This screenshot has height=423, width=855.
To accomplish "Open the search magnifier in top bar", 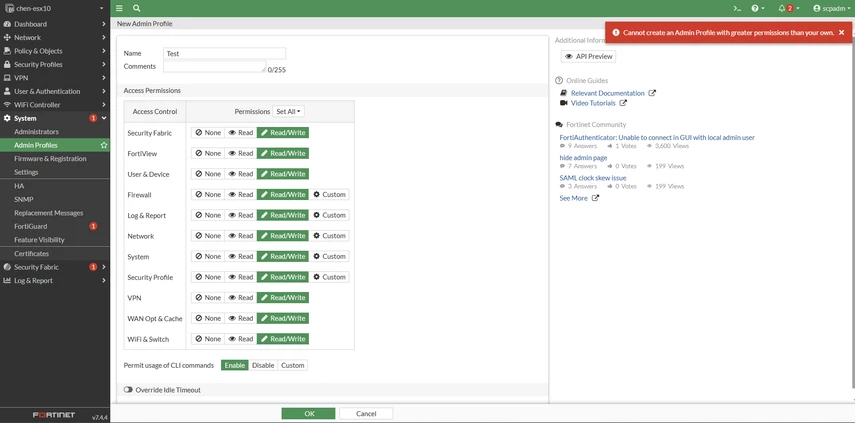I will [x=136, y=8].
